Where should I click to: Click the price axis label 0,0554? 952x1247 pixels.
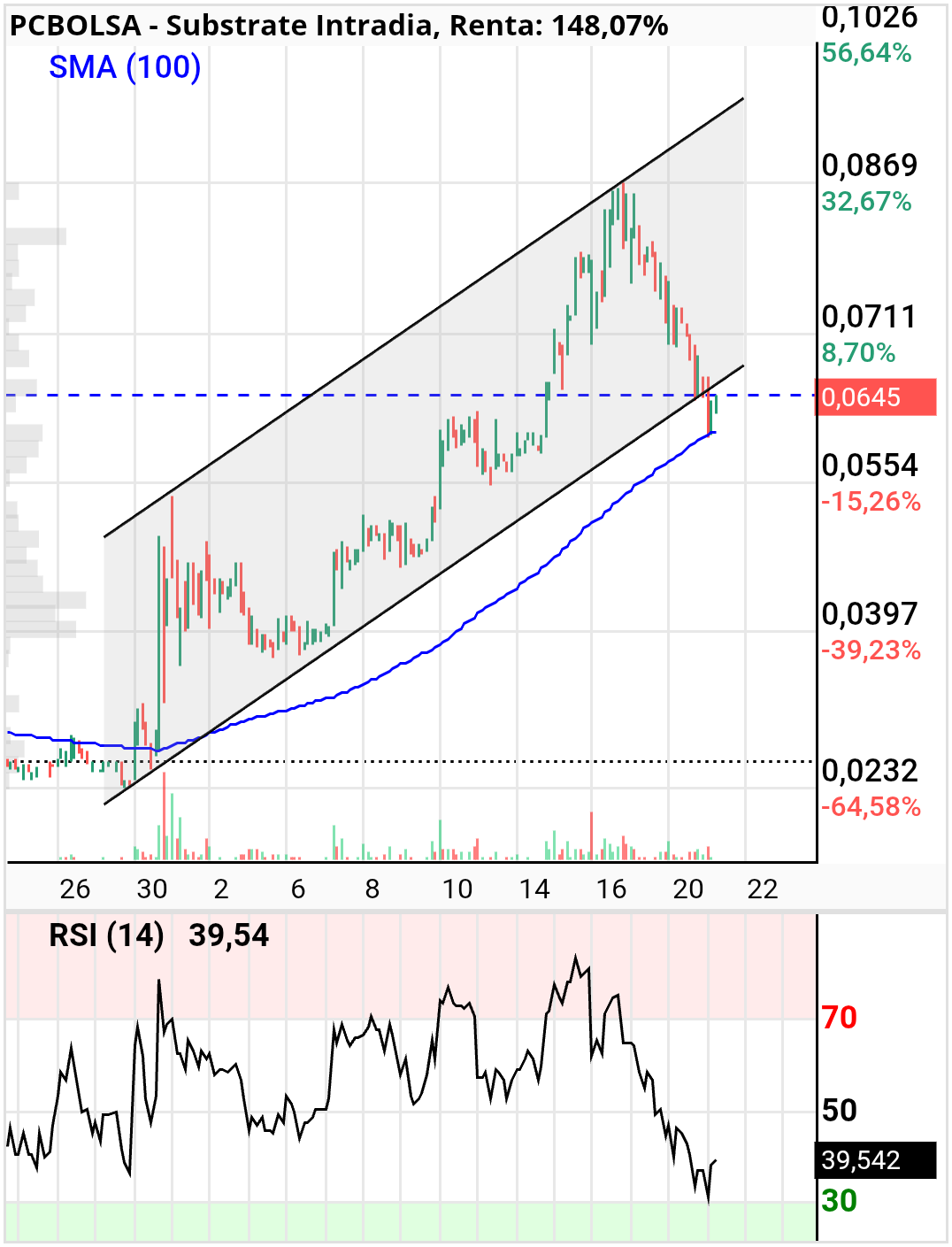(870, 466)
